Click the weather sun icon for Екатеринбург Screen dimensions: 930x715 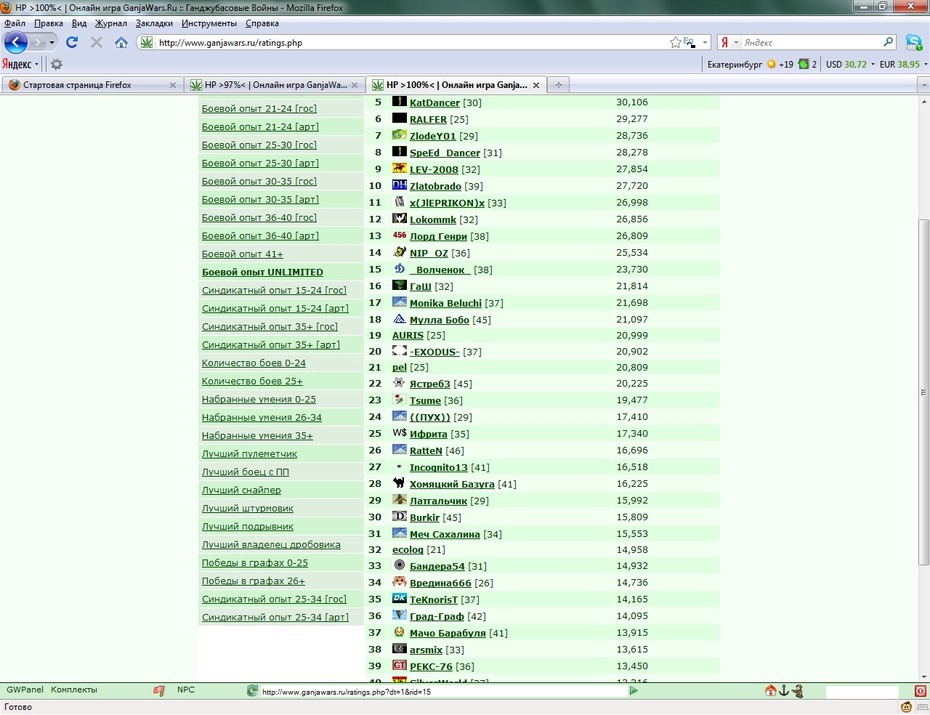point(771,64)
